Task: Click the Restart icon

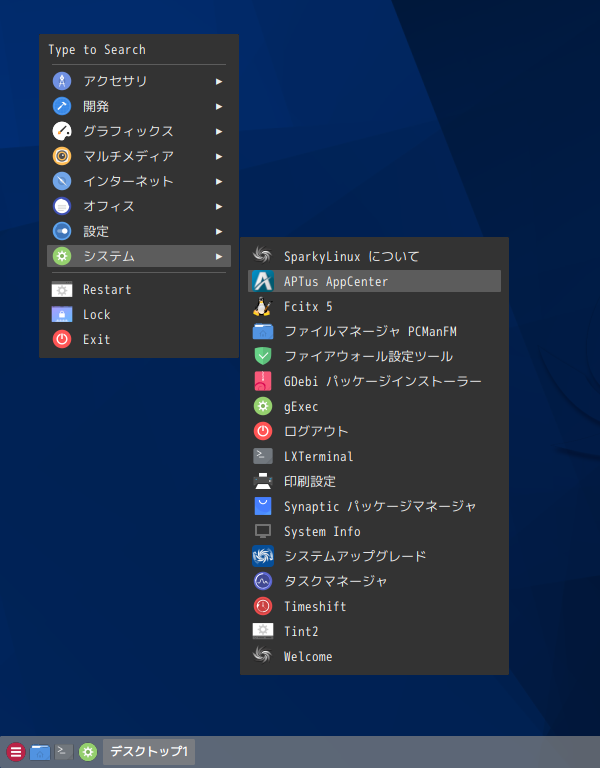Action: pos(62,289)
